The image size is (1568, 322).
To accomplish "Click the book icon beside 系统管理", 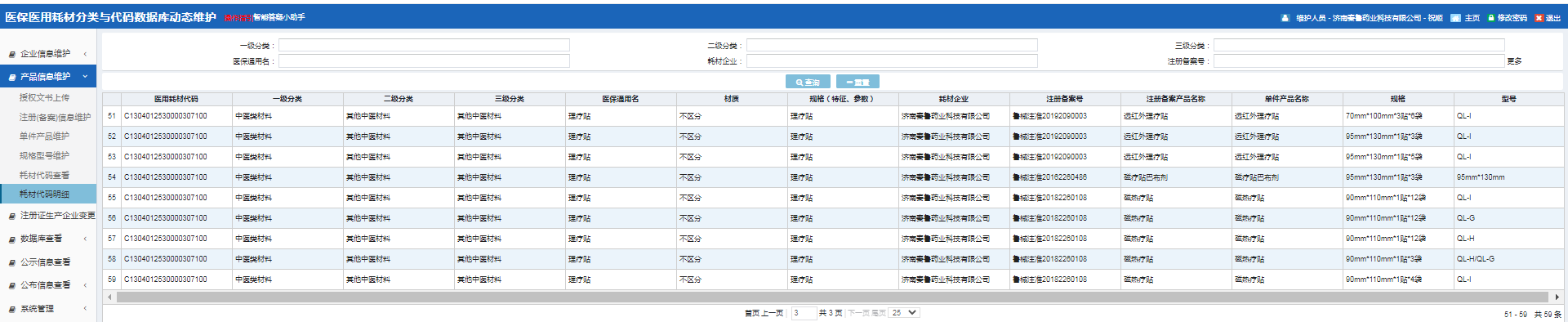I will coord(12,309).
